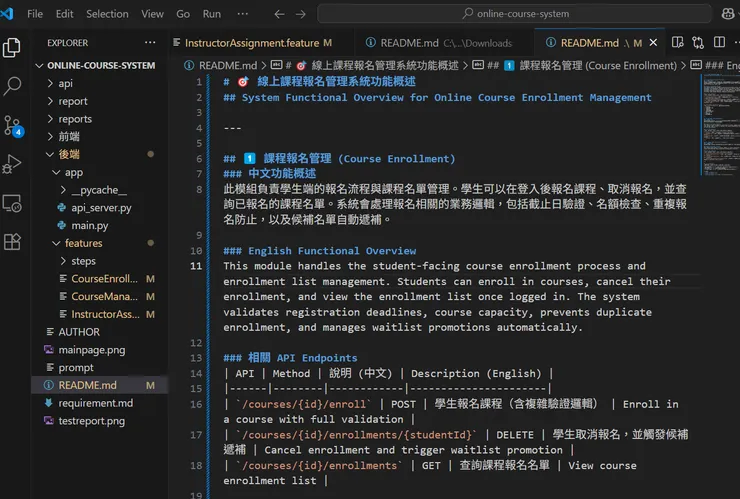This screenshot has width=740, height=499.
Task: Open CourseEnroll... feature file
Action: click(104, 279)
